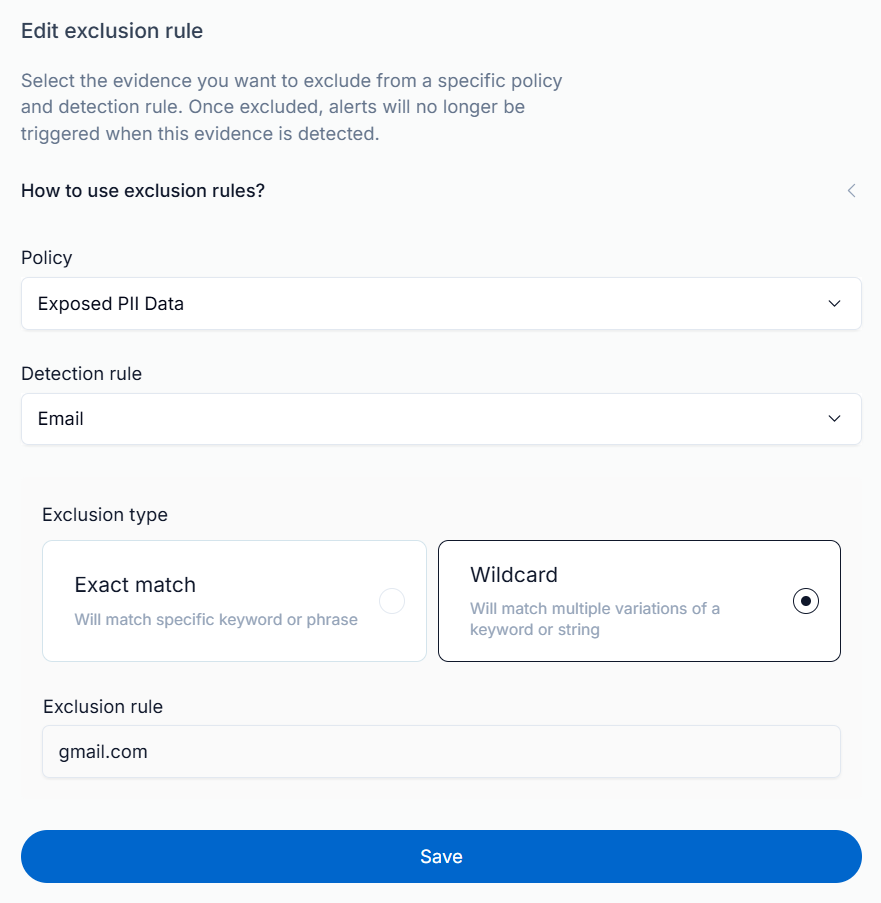This screenshot has width=881, height=903.
Task: Click the "Edit exclusion rule" heading
Action: pyautogui.click(x=112, y=31)
